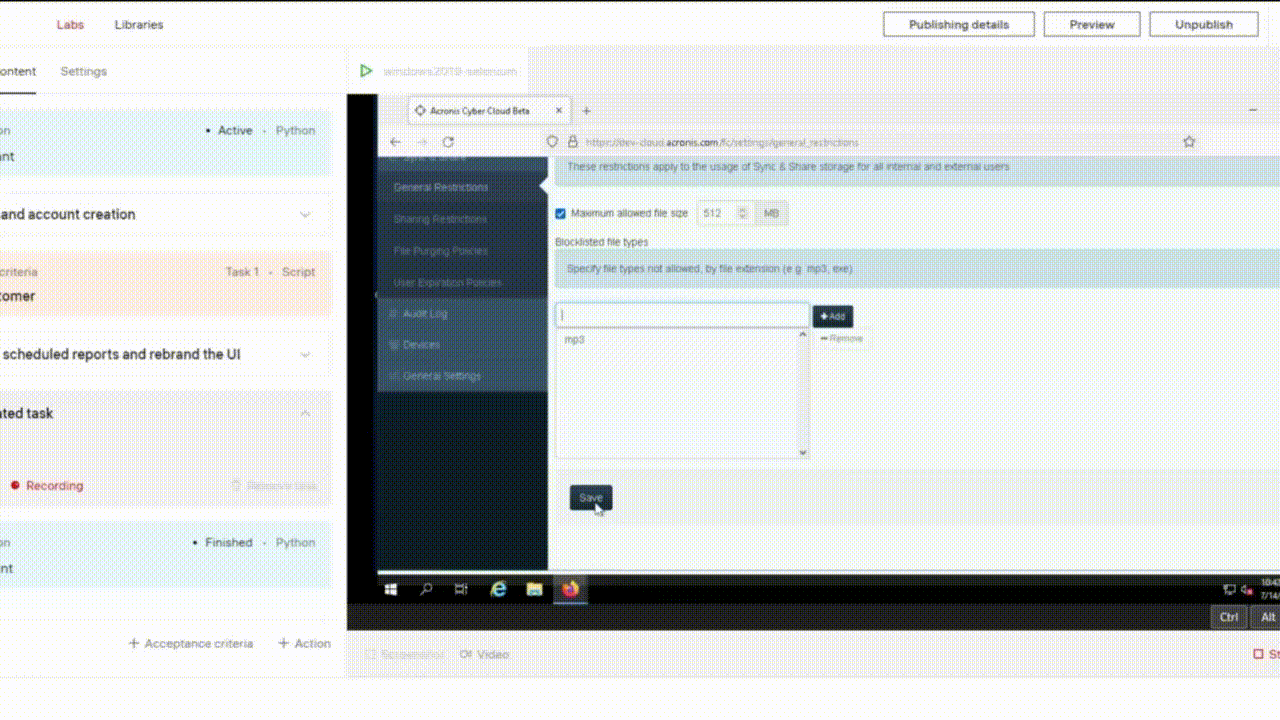Bookmark the page via the star icon
Image resolution: width=1280 pixels, height=720 pixels.
pyautogui.click(x=1189, y=141)
